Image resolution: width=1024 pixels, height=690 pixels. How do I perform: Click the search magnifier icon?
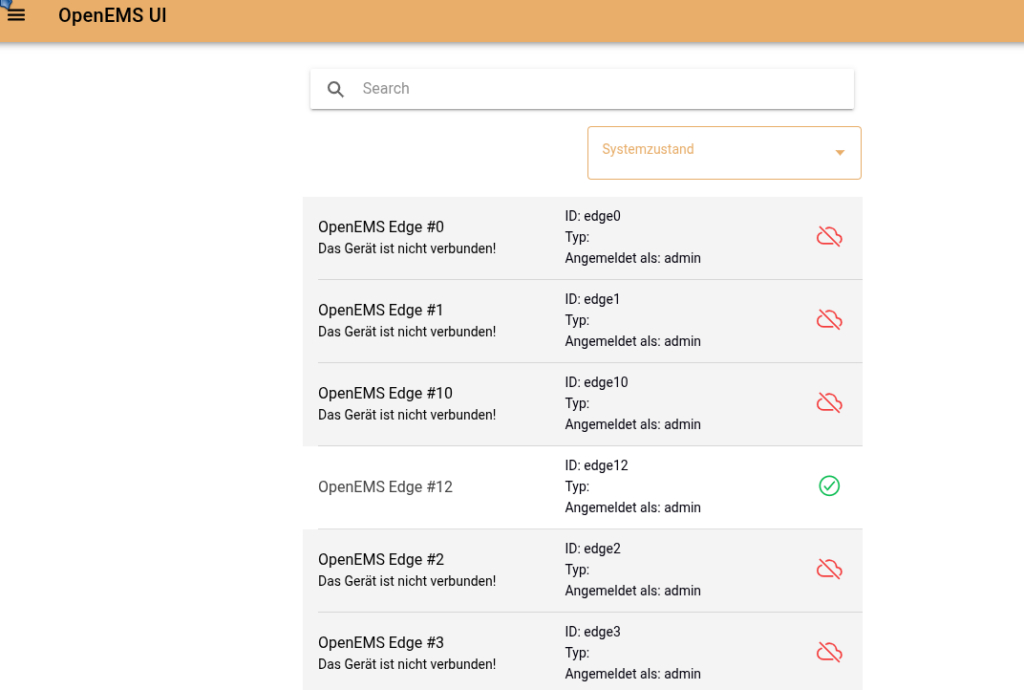[x=336, y=89]
